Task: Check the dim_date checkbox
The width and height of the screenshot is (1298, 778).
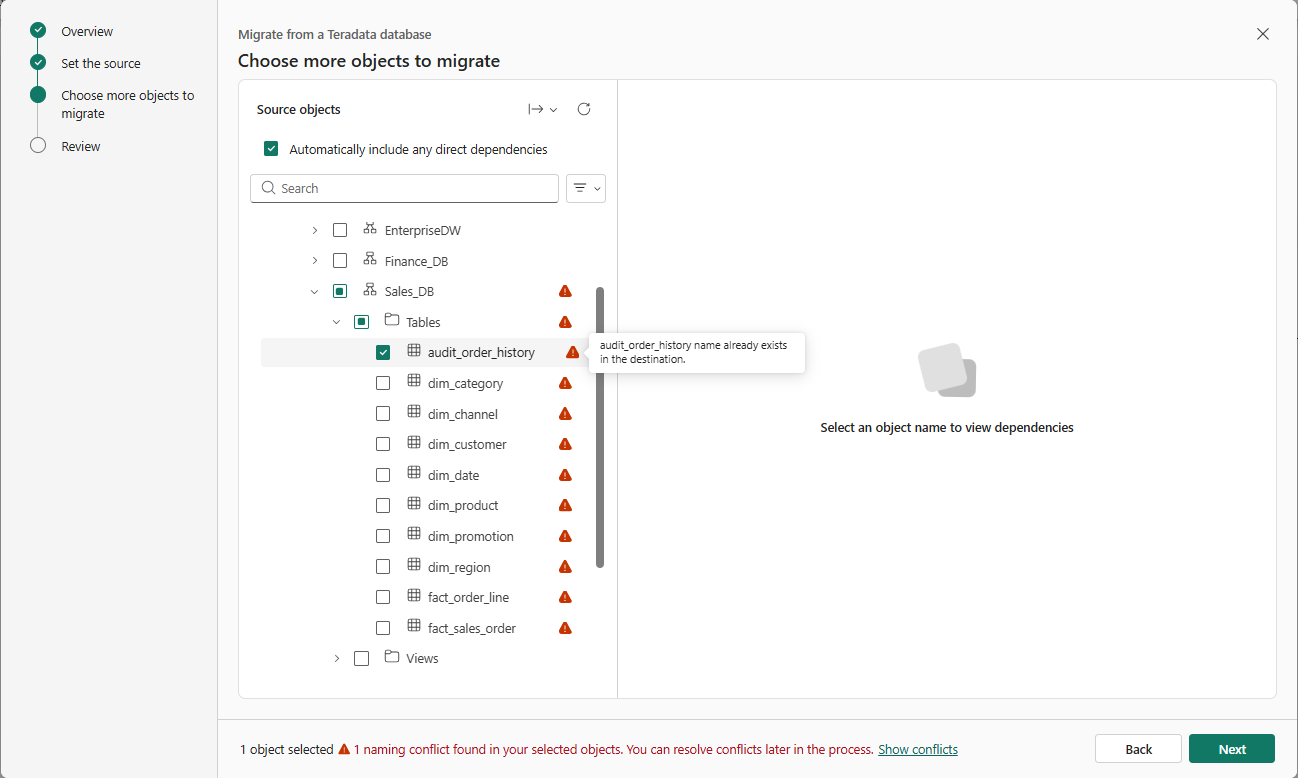Action: [x=383, y=475]
